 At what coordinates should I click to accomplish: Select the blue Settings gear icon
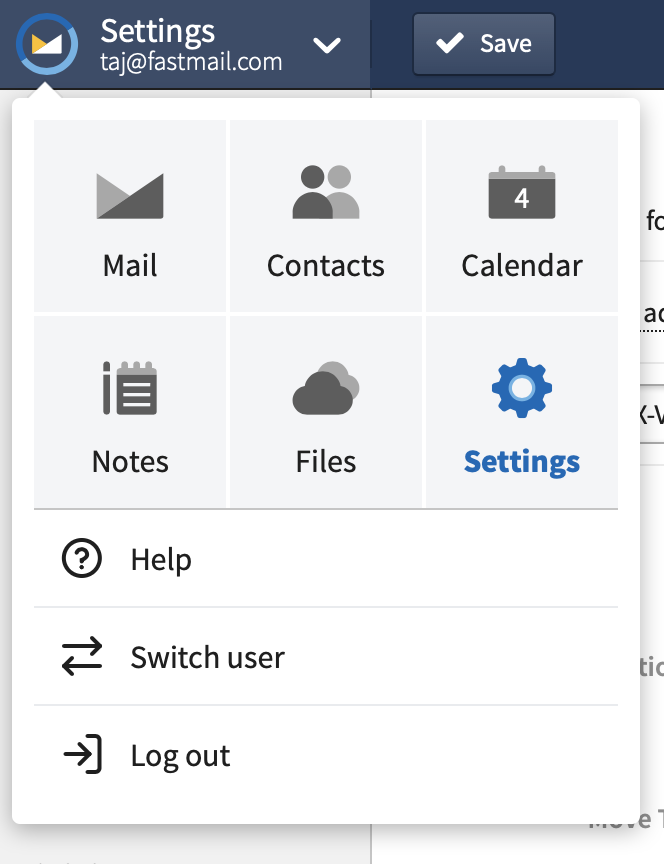[522, 388]
